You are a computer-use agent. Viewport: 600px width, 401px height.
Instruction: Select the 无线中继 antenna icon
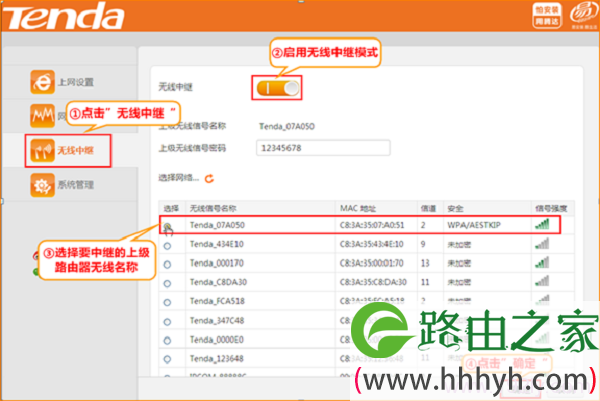point(42,150)
